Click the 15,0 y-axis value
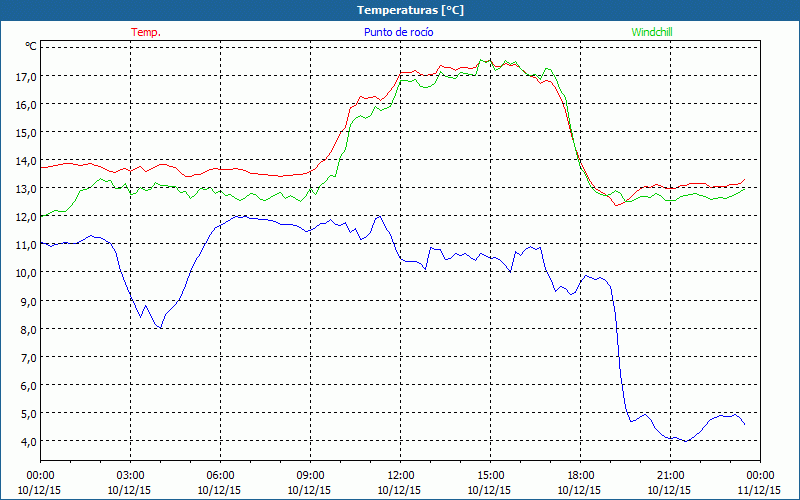The height and width of the screenshot is (500, 800). click(x=27, y=133)
